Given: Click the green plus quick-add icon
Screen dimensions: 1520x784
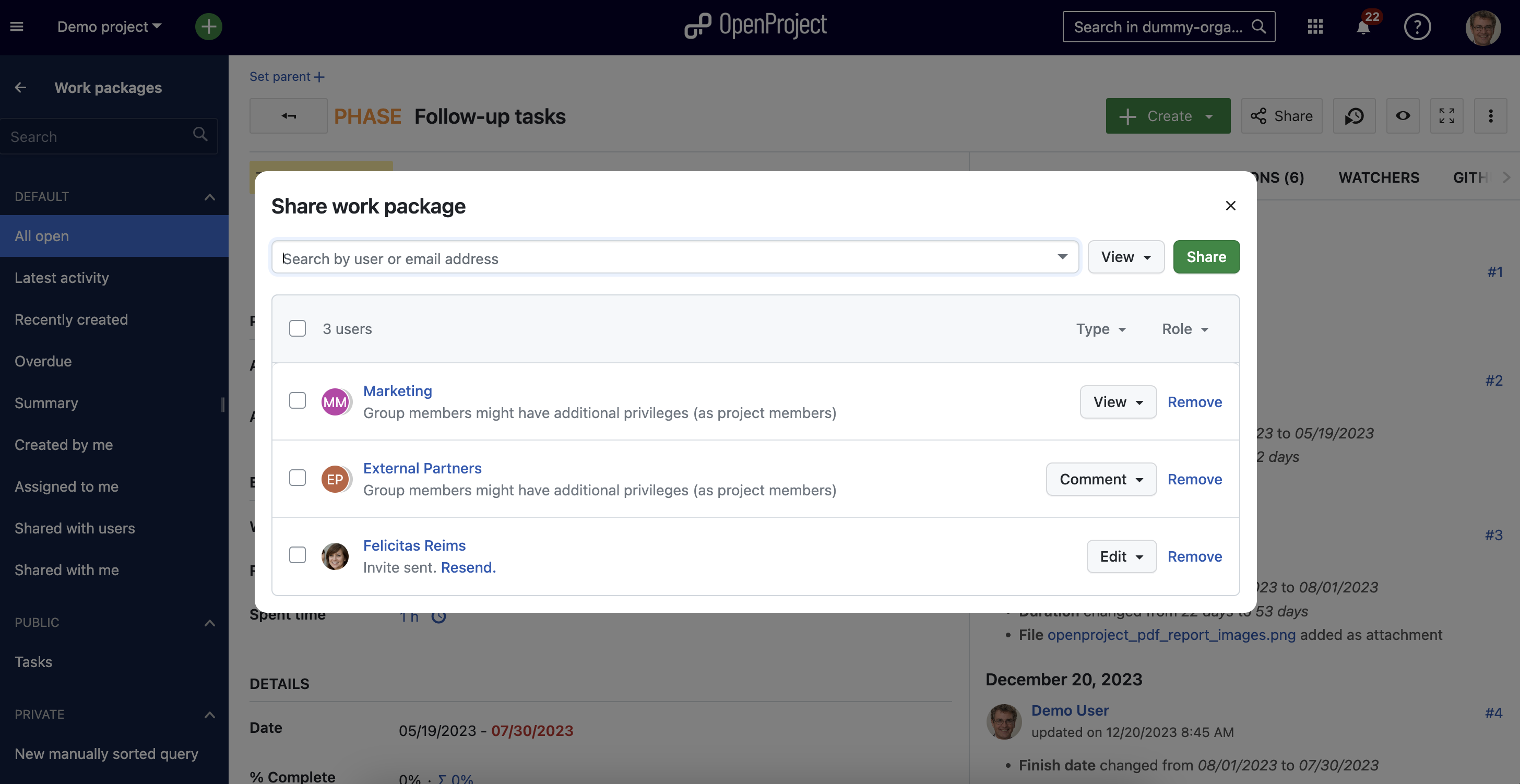Looking at the screenshot, I should (x=208, y=27).
